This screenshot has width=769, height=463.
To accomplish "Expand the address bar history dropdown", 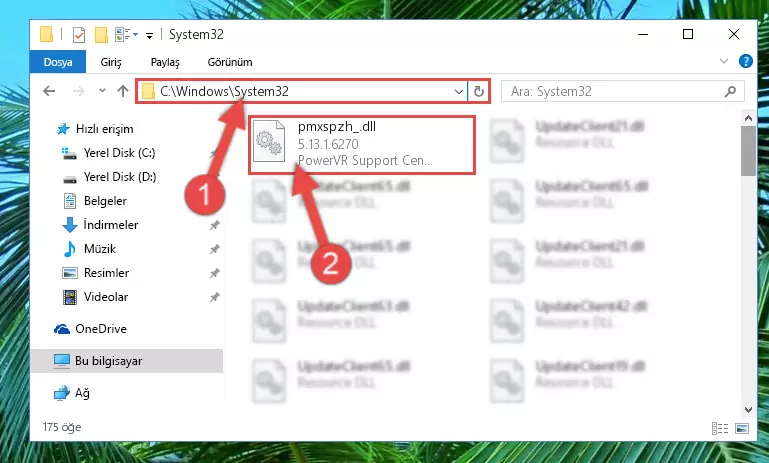I will click(459, 92).
